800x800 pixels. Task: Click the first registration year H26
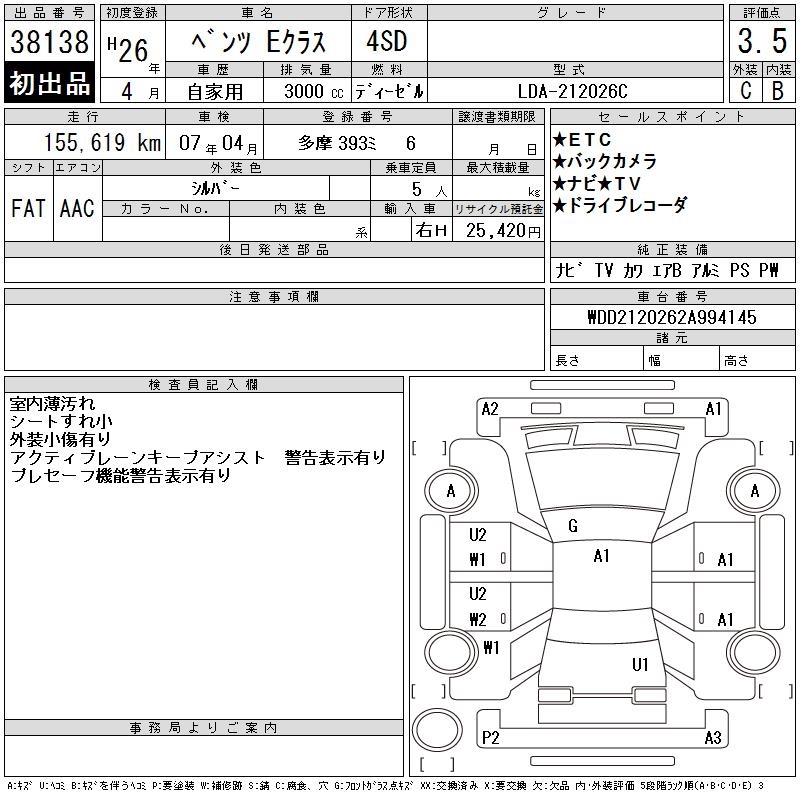point(128,49)
